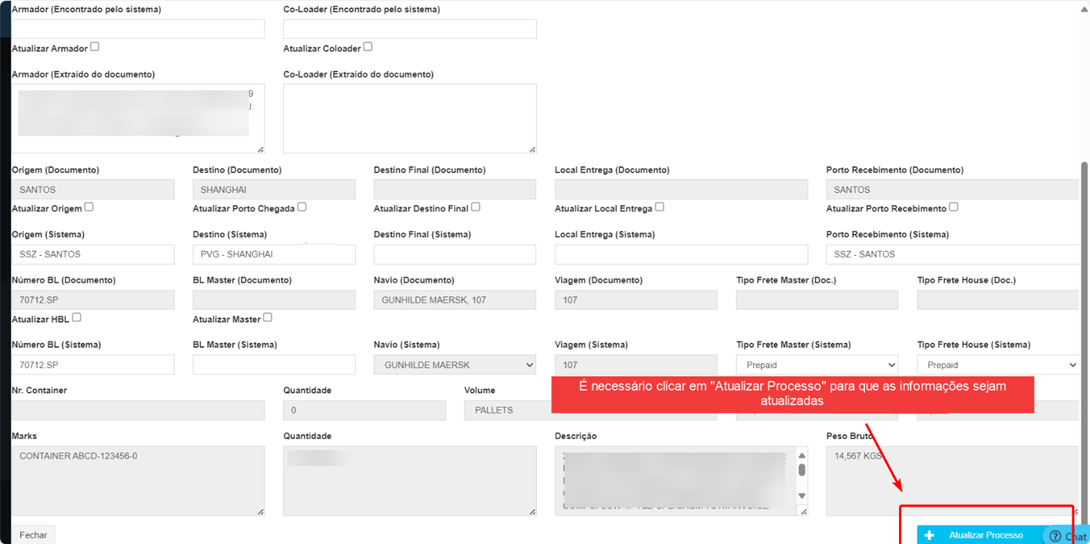The image size is (1090, 544).
Task: Click the Atualizar Processo button
Action: [986, 534]
